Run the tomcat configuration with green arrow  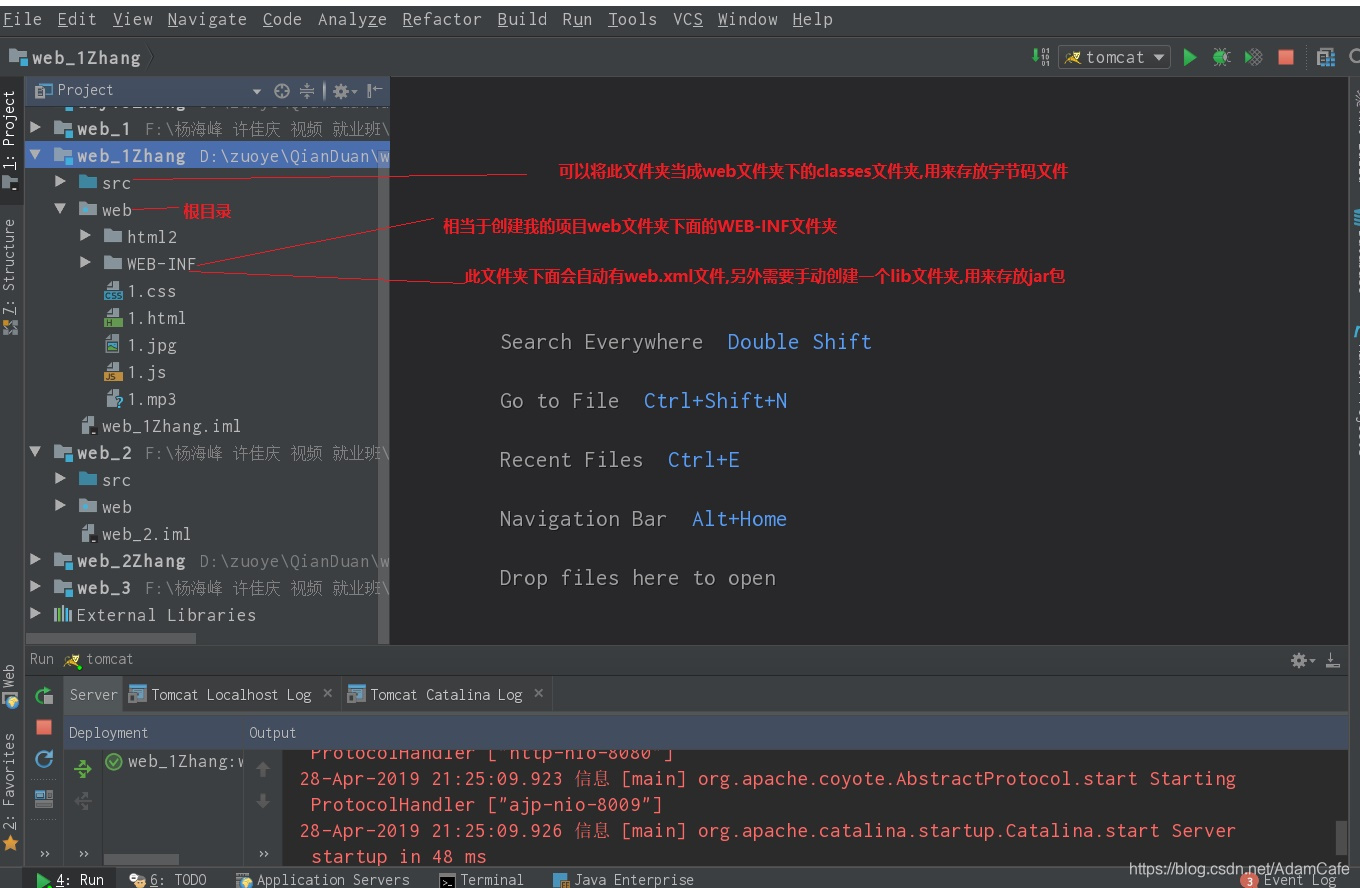tap(1190, 57)
